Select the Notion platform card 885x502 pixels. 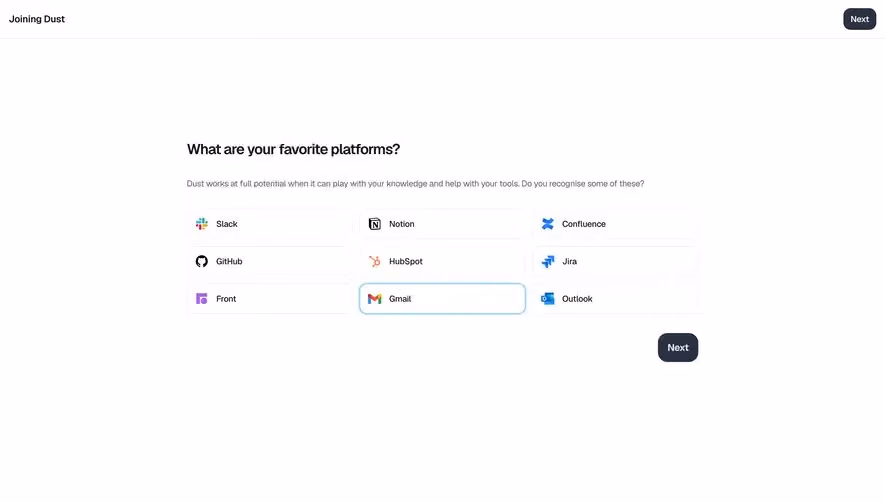442,224
